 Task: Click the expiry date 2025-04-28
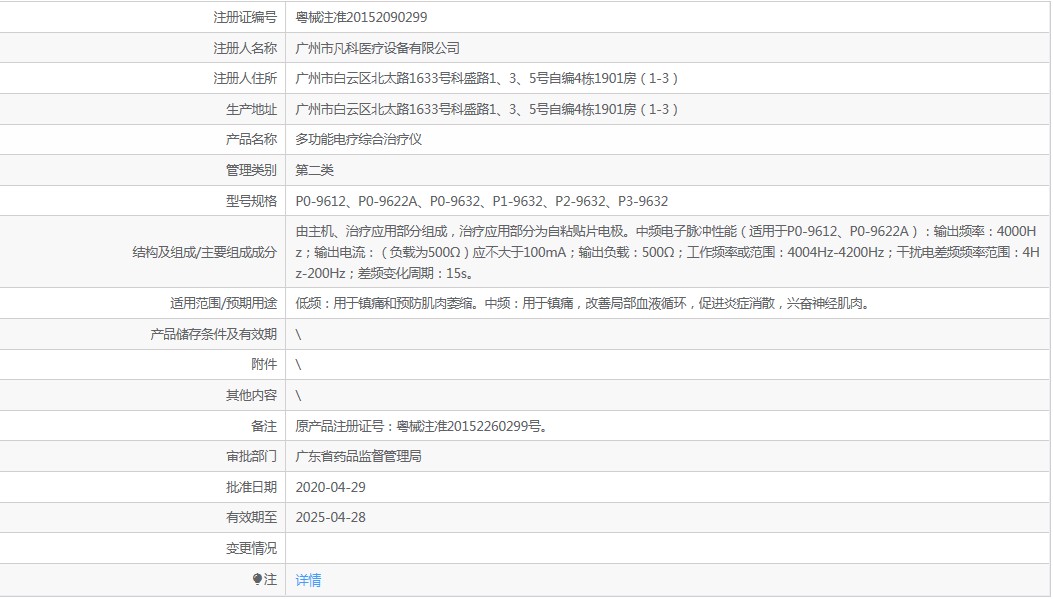click(x=330, y=518)
